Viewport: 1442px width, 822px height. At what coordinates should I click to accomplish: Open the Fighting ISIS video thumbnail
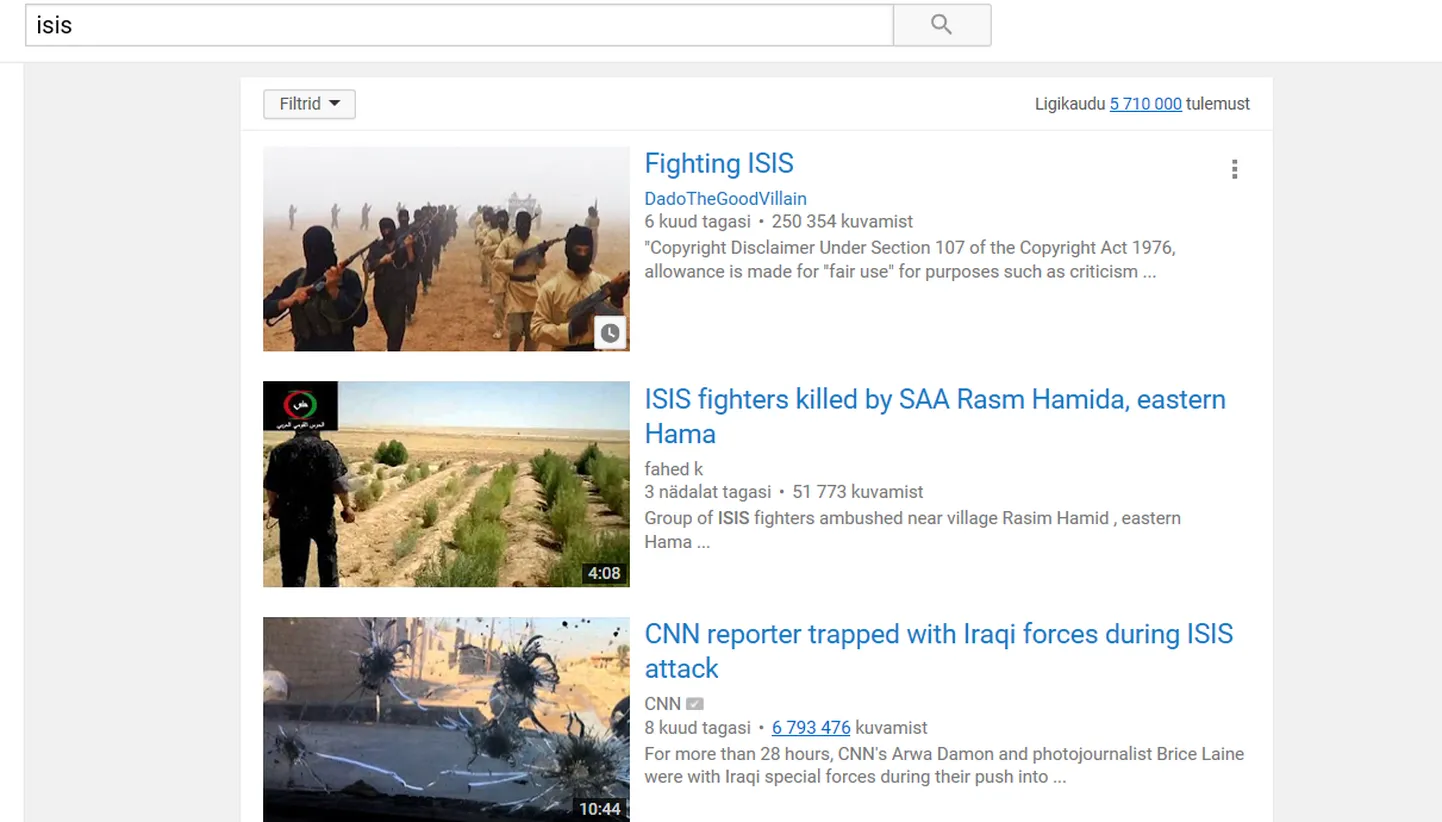click(446, 249)
